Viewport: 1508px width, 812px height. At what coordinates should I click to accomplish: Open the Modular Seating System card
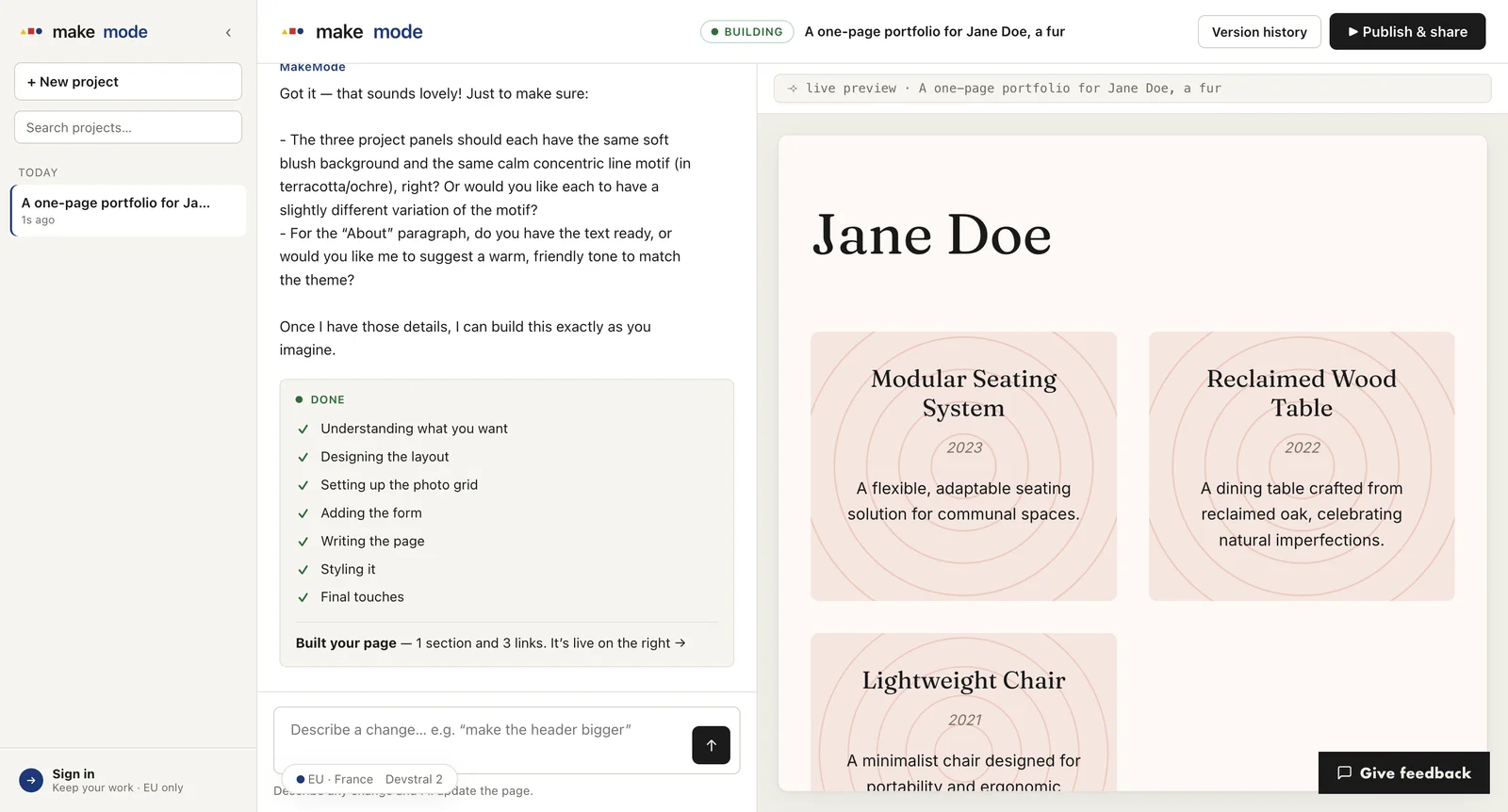point(963,466)
